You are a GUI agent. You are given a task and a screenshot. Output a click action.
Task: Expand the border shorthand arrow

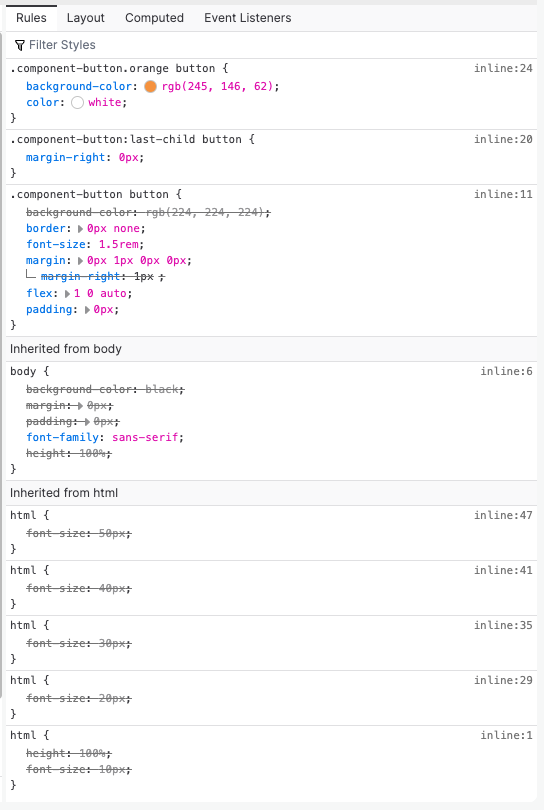[81, 228]
